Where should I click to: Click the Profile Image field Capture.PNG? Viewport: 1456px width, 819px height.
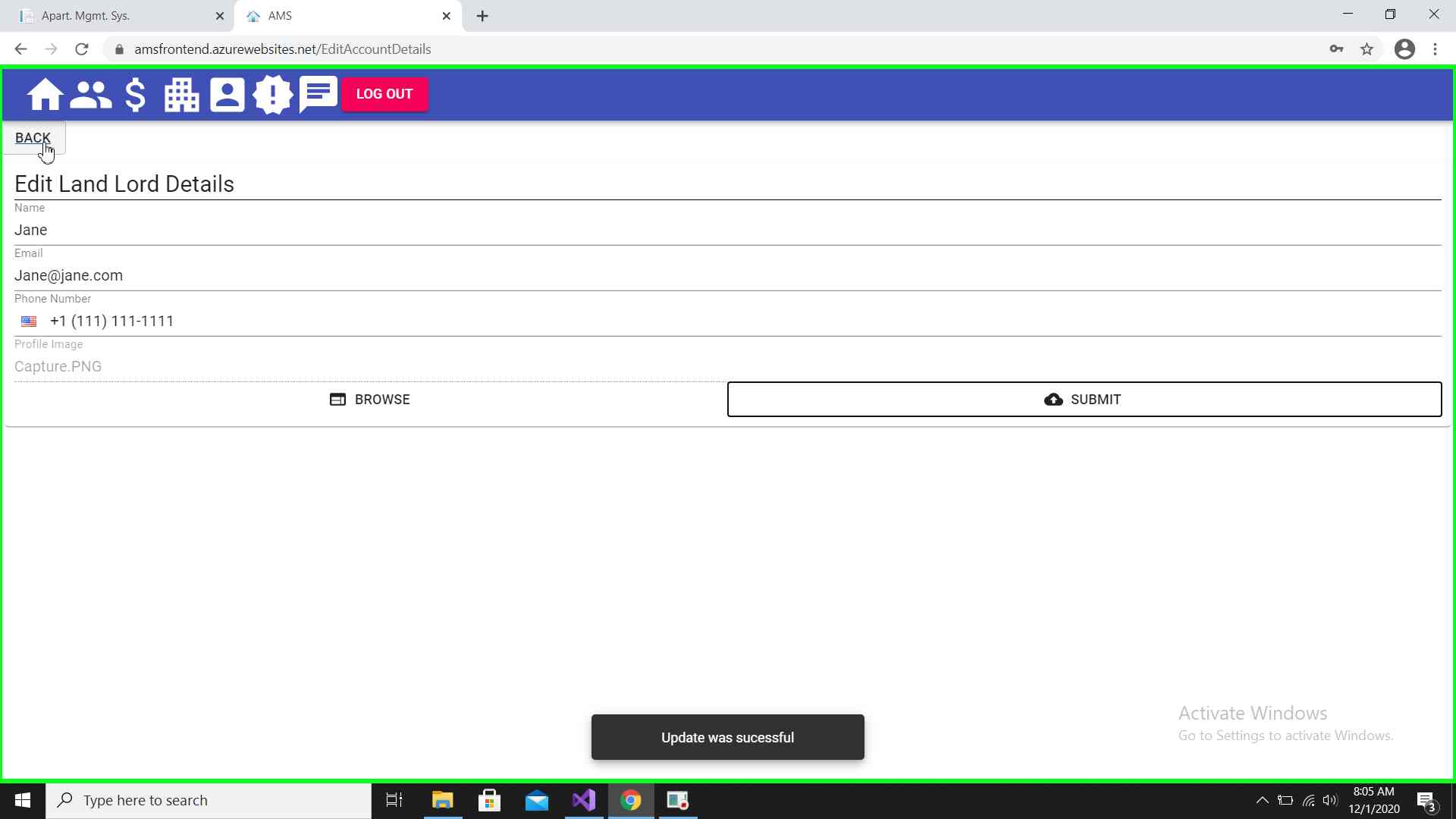(727, 366)
